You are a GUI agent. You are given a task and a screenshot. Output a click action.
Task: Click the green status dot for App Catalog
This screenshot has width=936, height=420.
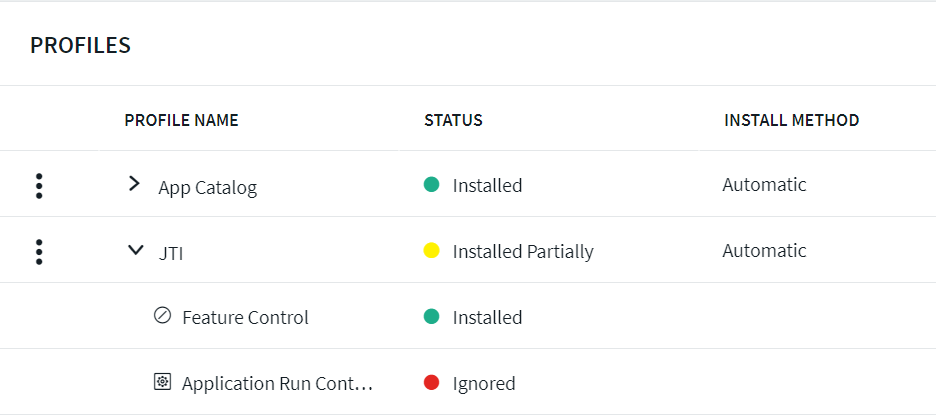coord(432,185)
